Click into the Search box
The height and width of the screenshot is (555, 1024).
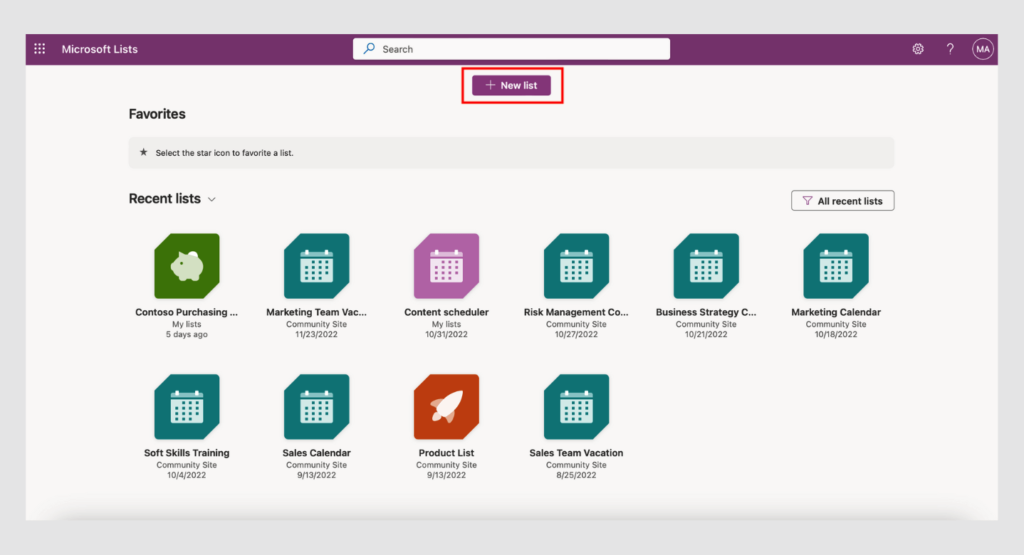(x=511, y=49)
